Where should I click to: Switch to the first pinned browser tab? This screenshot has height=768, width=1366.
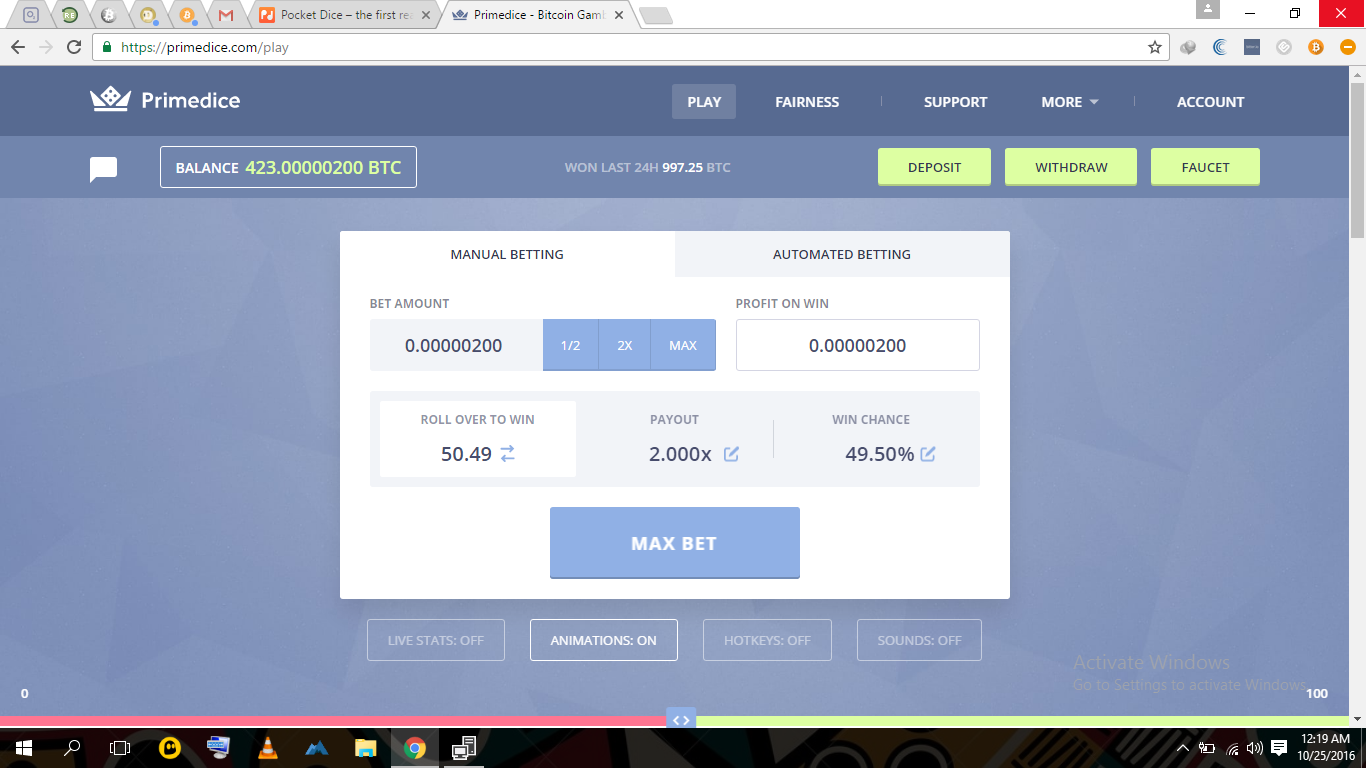[x=31, y=15]
